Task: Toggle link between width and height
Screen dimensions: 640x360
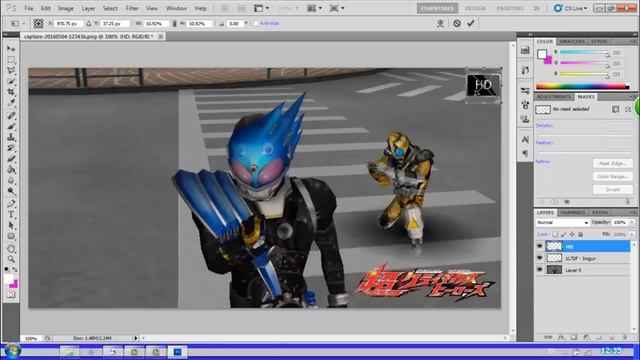Action: tap(174, 24)
